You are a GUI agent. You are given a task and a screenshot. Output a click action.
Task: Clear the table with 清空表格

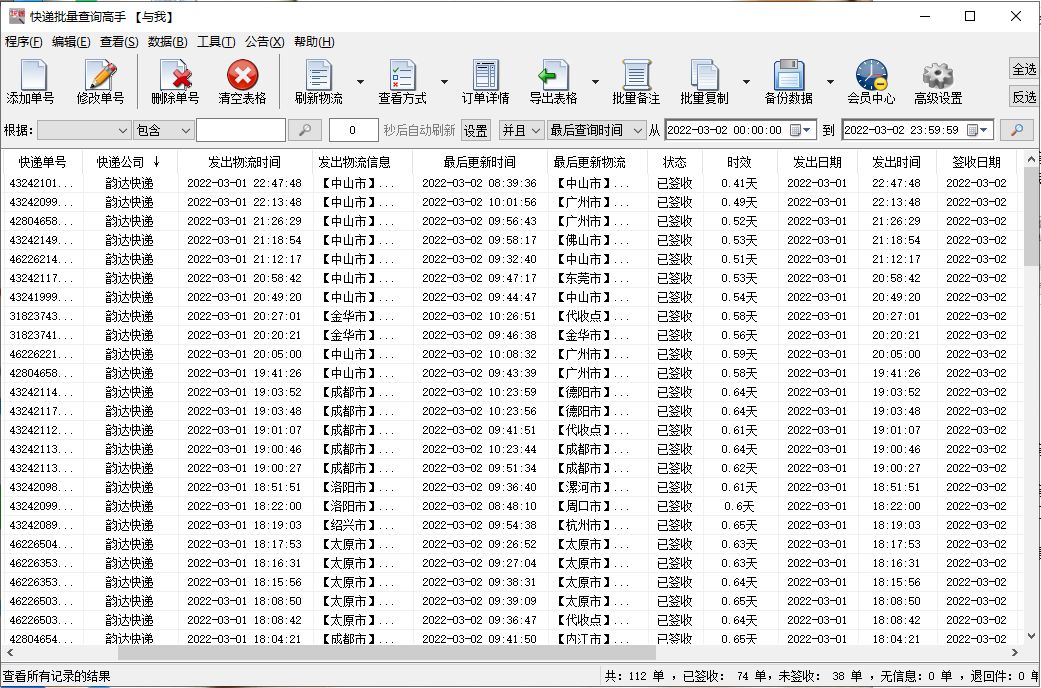242,82
